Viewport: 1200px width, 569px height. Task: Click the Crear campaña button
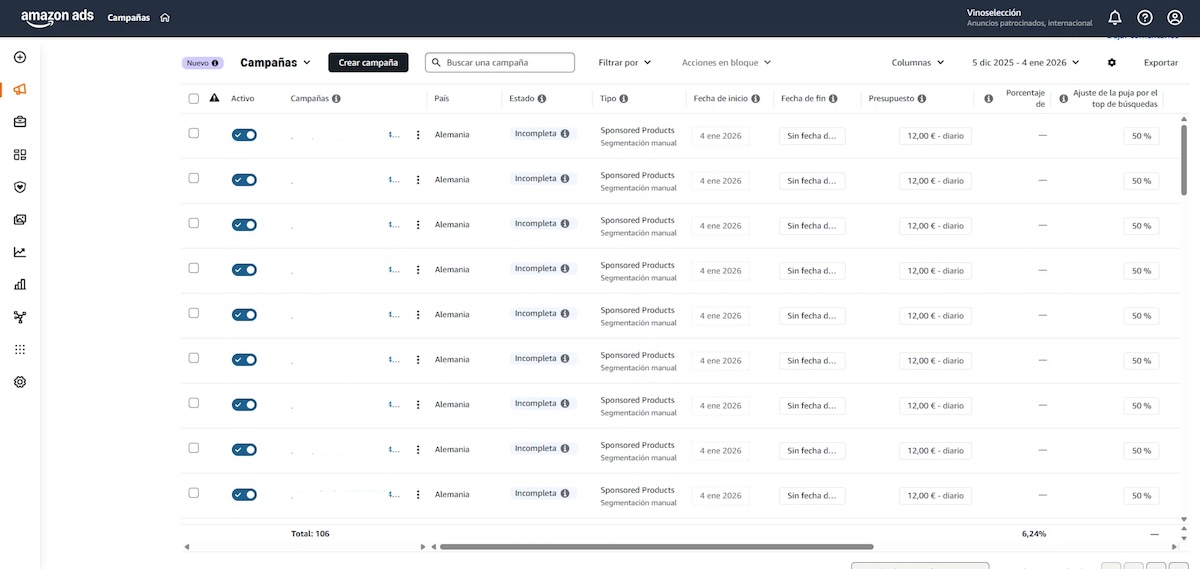click(368, 62)
